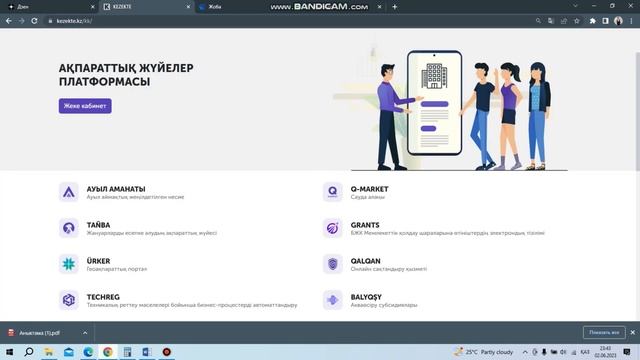Open the TECHREG cube icon
This screenshot has width=640, height=360.
point(69,300)
